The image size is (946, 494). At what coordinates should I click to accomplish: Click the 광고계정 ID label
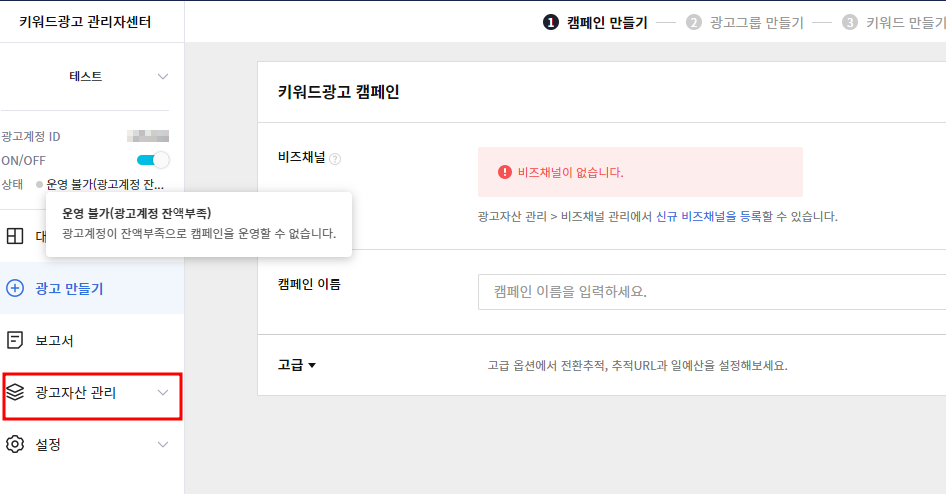tap(31, 137)
